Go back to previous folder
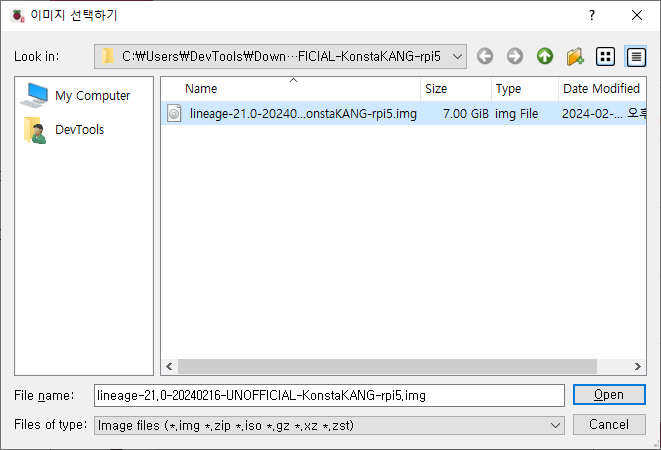 (x=485, y=56)
